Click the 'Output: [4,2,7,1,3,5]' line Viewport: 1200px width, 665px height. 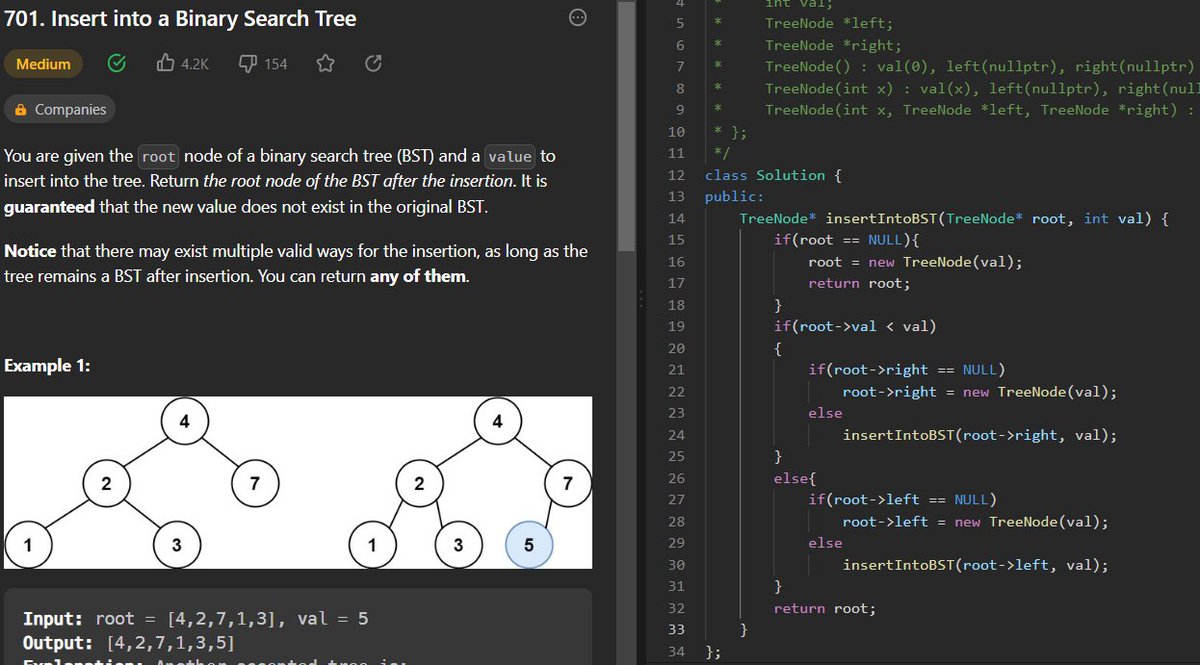[x=128, y=642]
